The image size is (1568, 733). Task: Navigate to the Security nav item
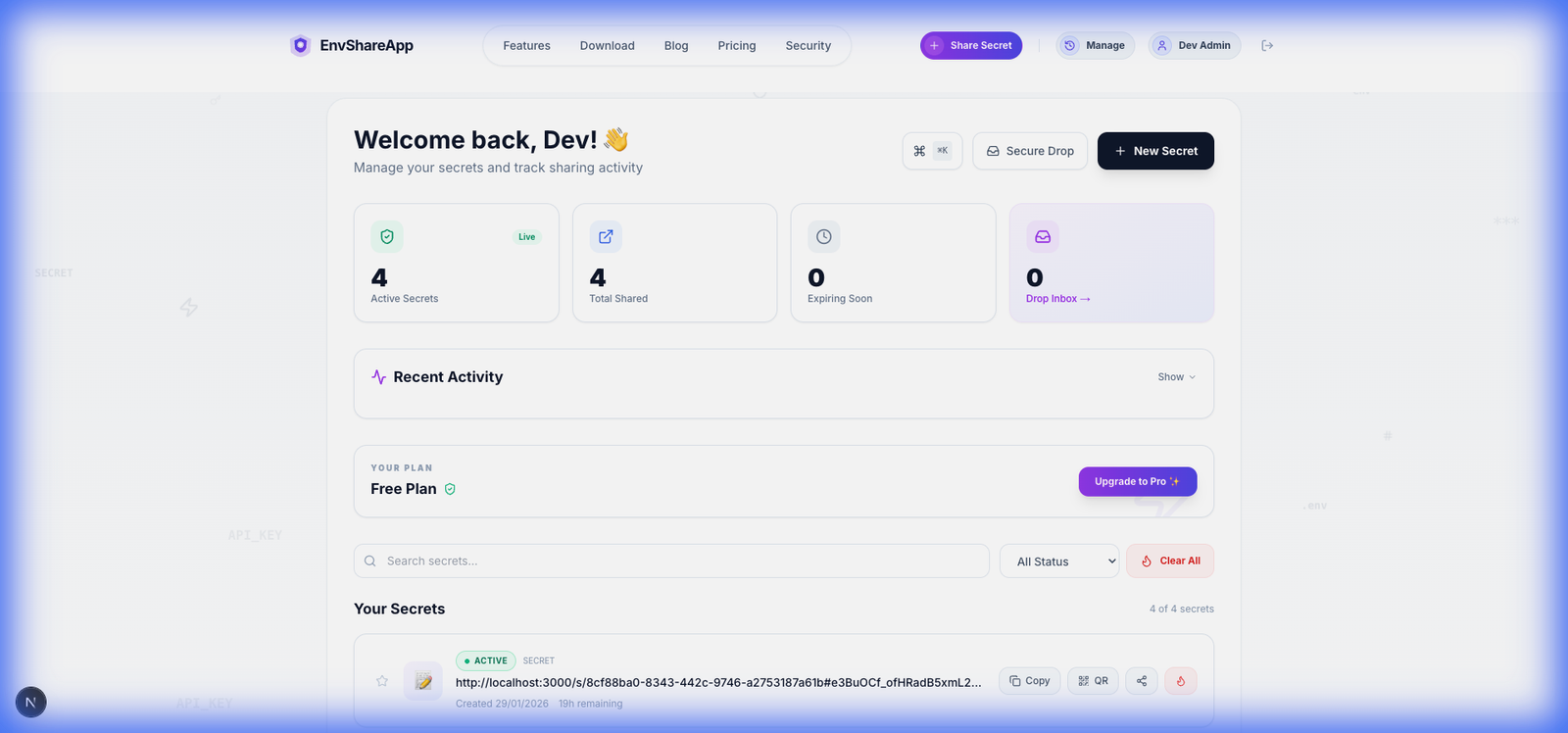(x=808, y=46)
